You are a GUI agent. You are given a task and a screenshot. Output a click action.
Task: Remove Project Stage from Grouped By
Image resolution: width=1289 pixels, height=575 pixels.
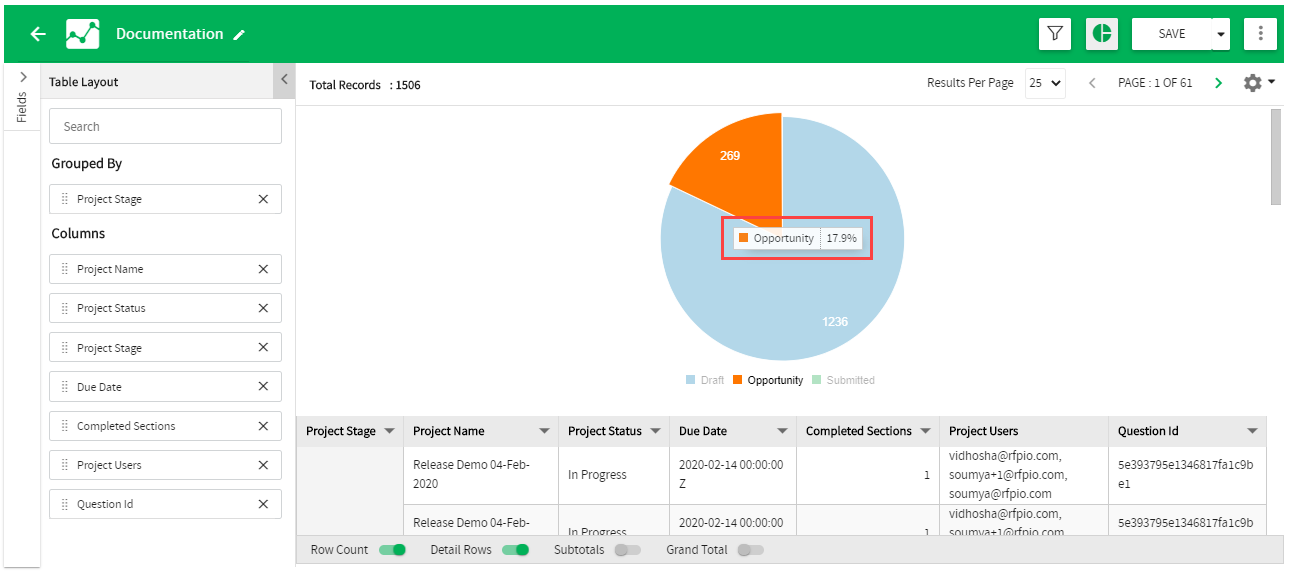(263, 199)
